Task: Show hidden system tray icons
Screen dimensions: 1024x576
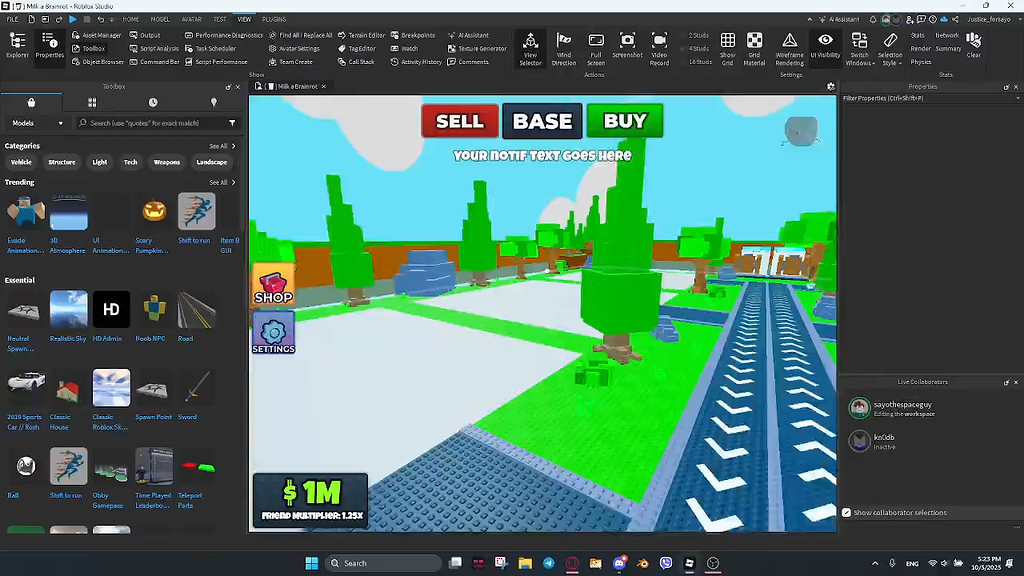Action: [875, 563]
